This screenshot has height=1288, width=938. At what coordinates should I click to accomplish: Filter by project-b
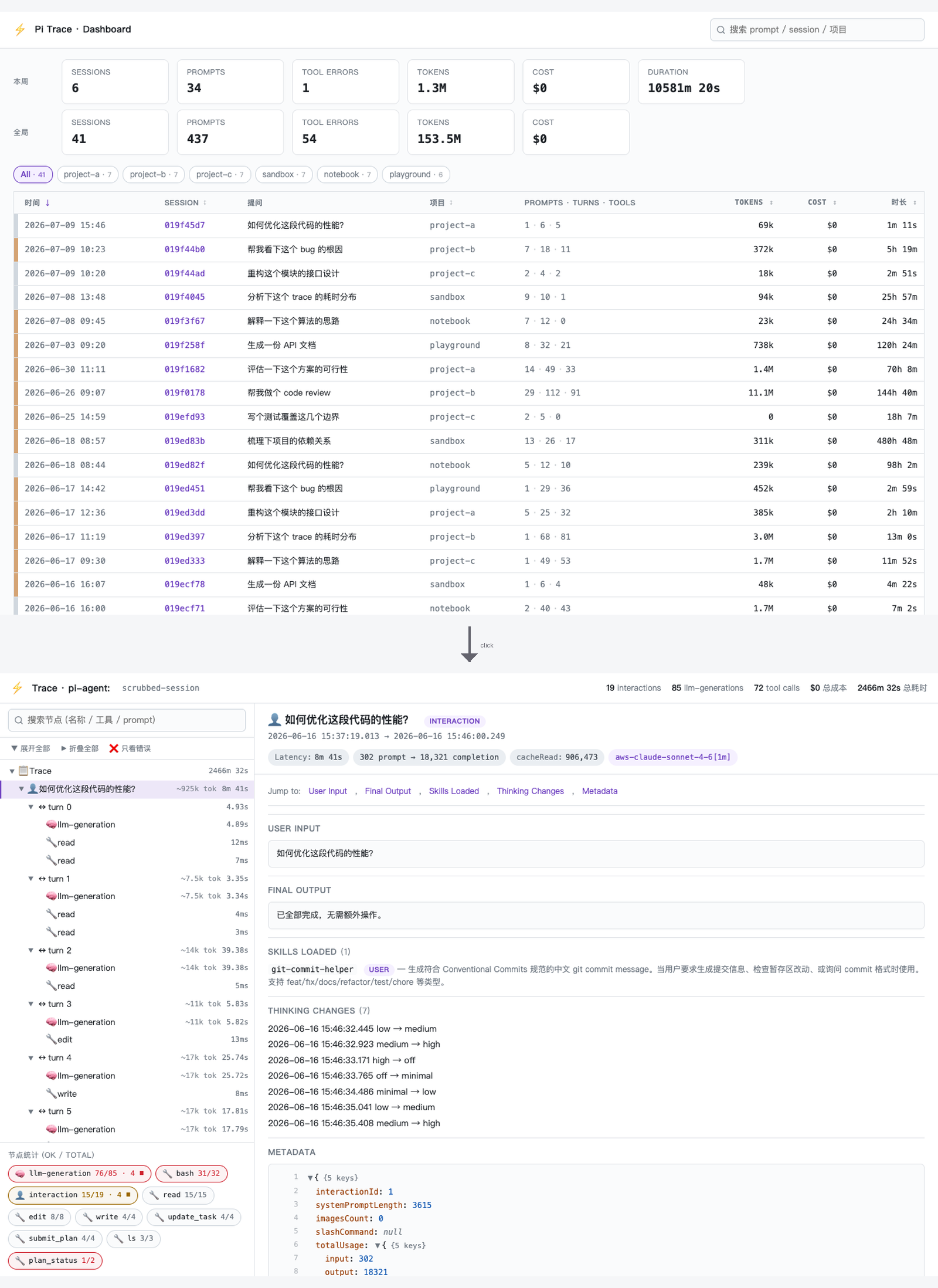(x=154, y=175)
